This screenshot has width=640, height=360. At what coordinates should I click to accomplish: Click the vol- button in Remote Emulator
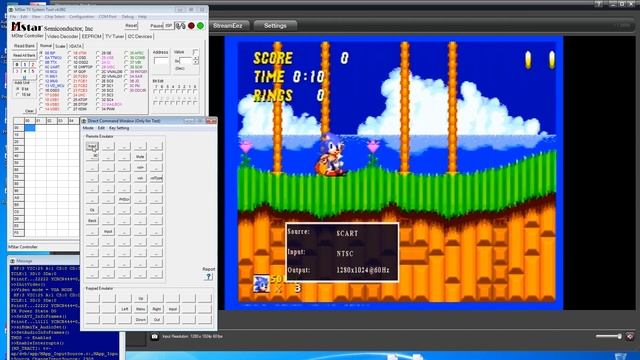(x=140, y=178)
